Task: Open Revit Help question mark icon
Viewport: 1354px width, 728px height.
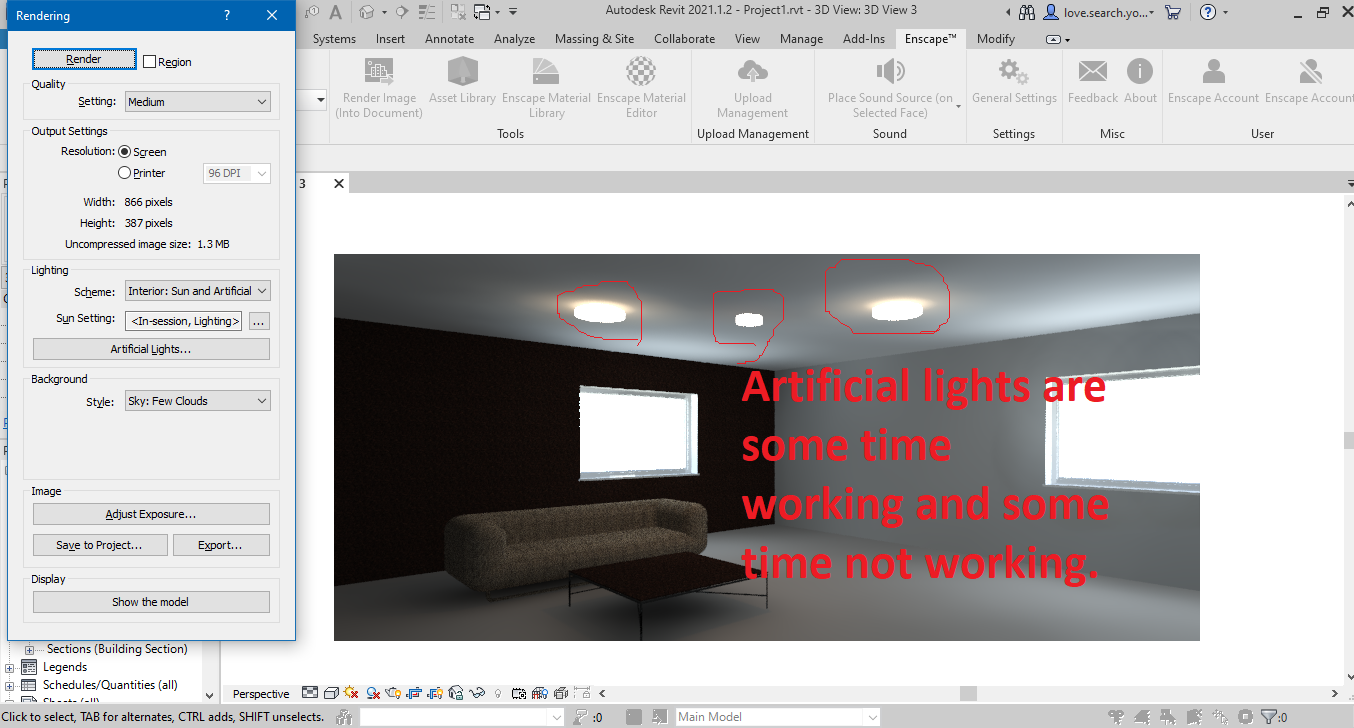Action: 1208,12
